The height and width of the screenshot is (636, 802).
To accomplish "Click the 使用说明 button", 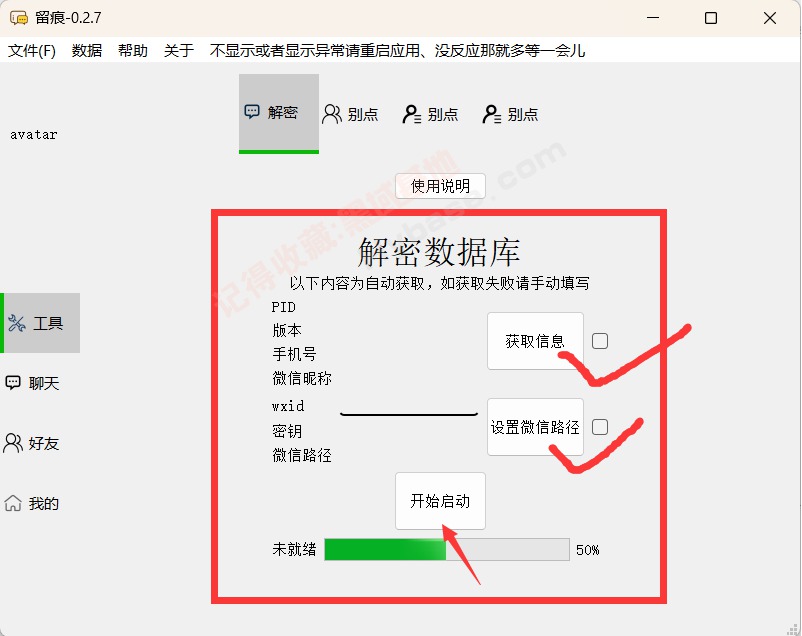I will pos(440,186).
